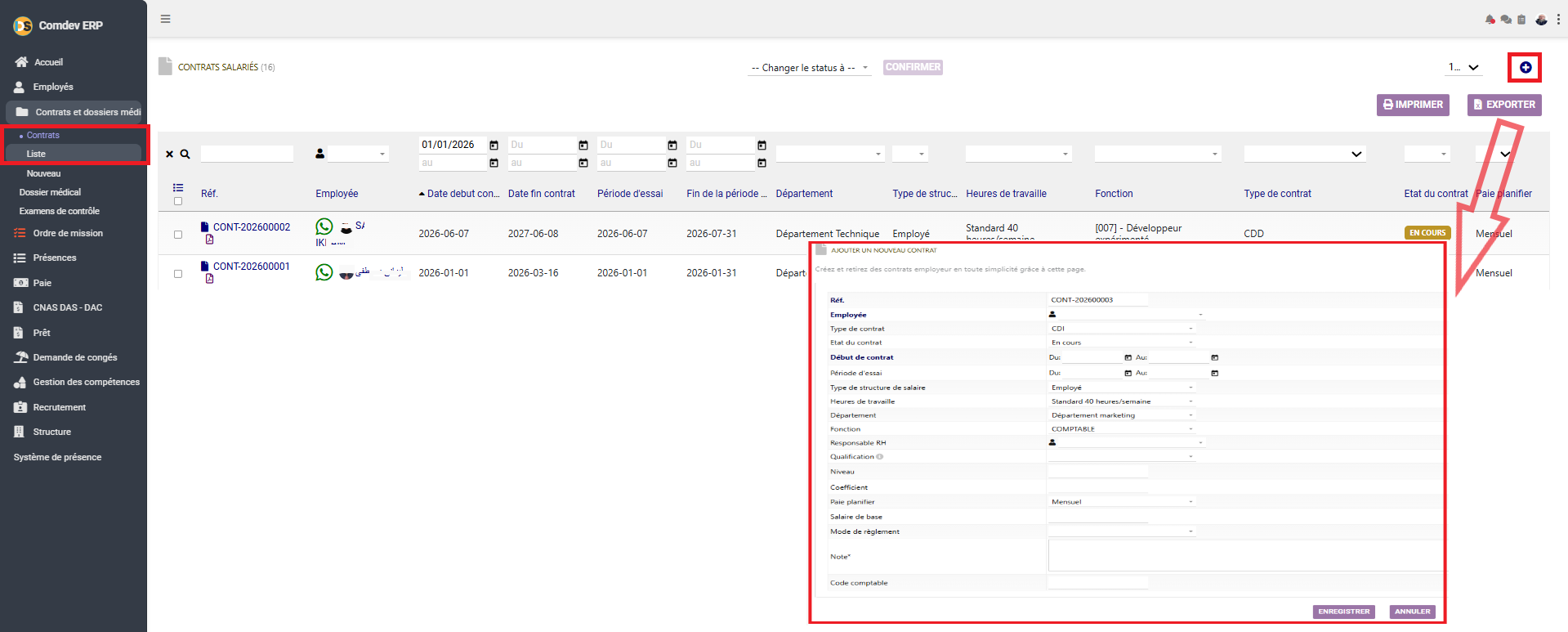
Task: Open calendar for Date fin contrat 'Du' filter
Action: (583, 145)
